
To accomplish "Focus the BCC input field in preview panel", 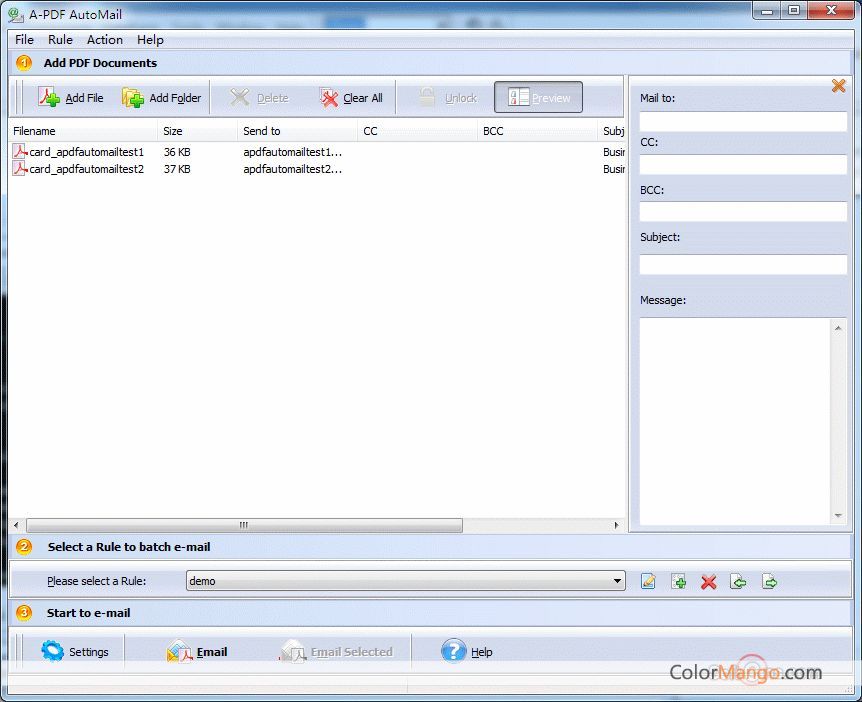I will point(743,211).
